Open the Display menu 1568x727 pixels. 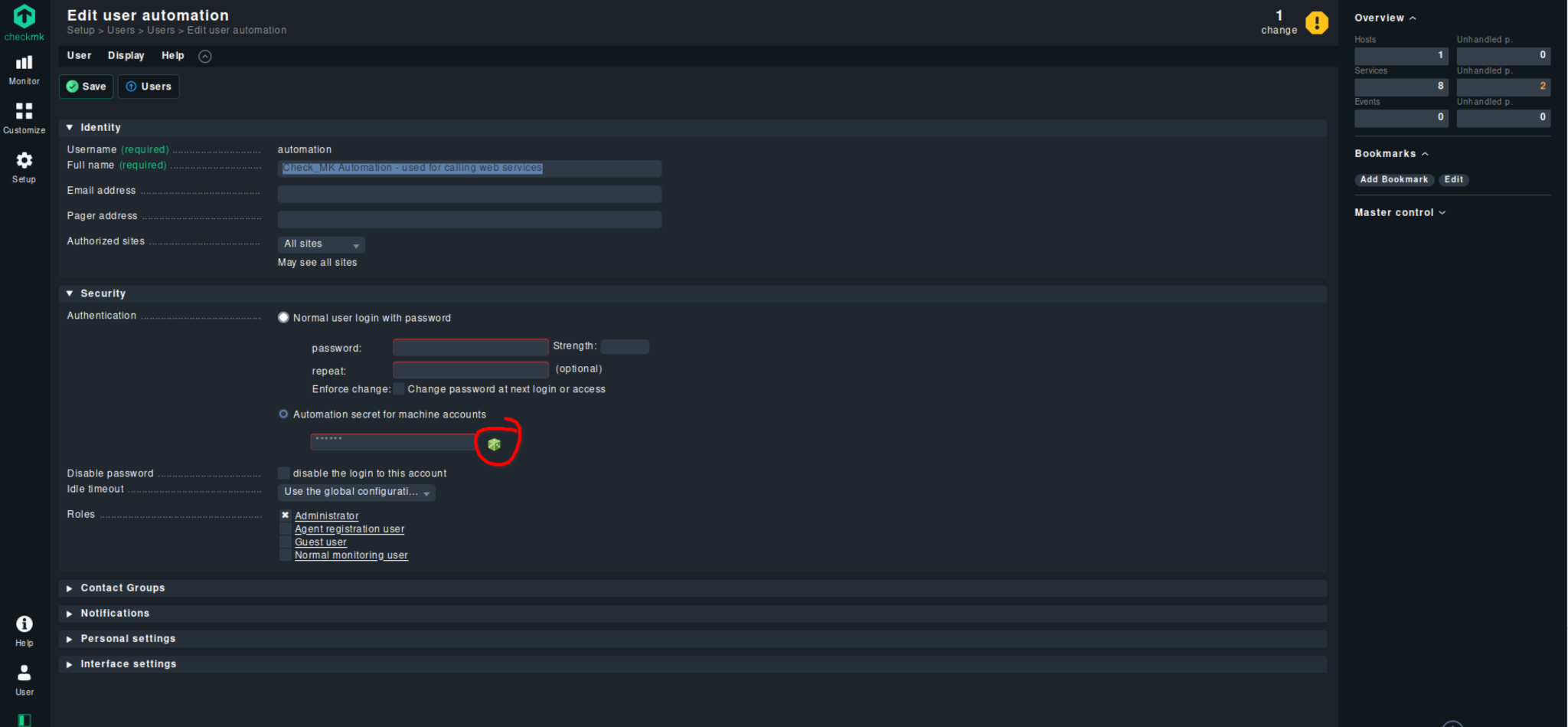click(x=126, y=56)
